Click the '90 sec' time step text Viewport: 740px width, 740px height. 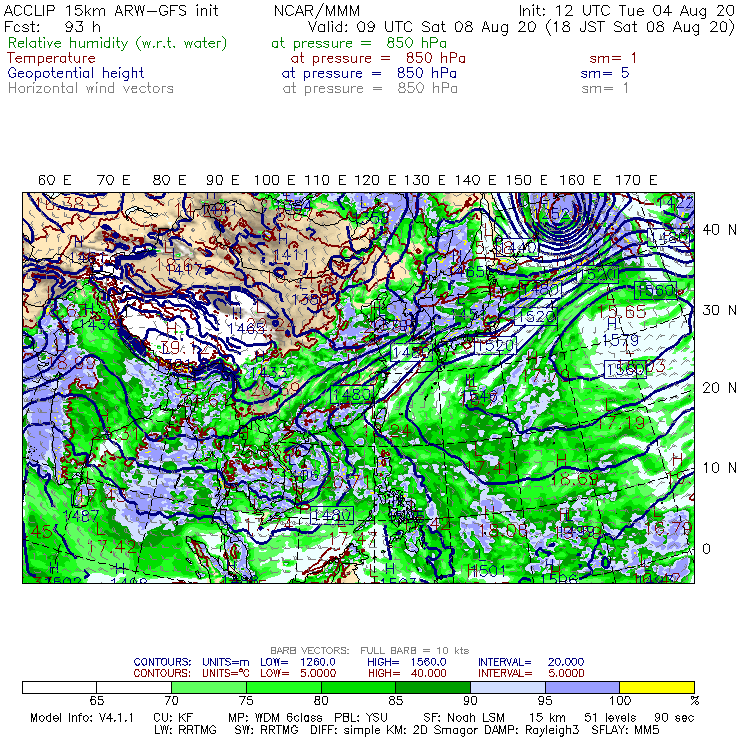(x=674, y=718)
